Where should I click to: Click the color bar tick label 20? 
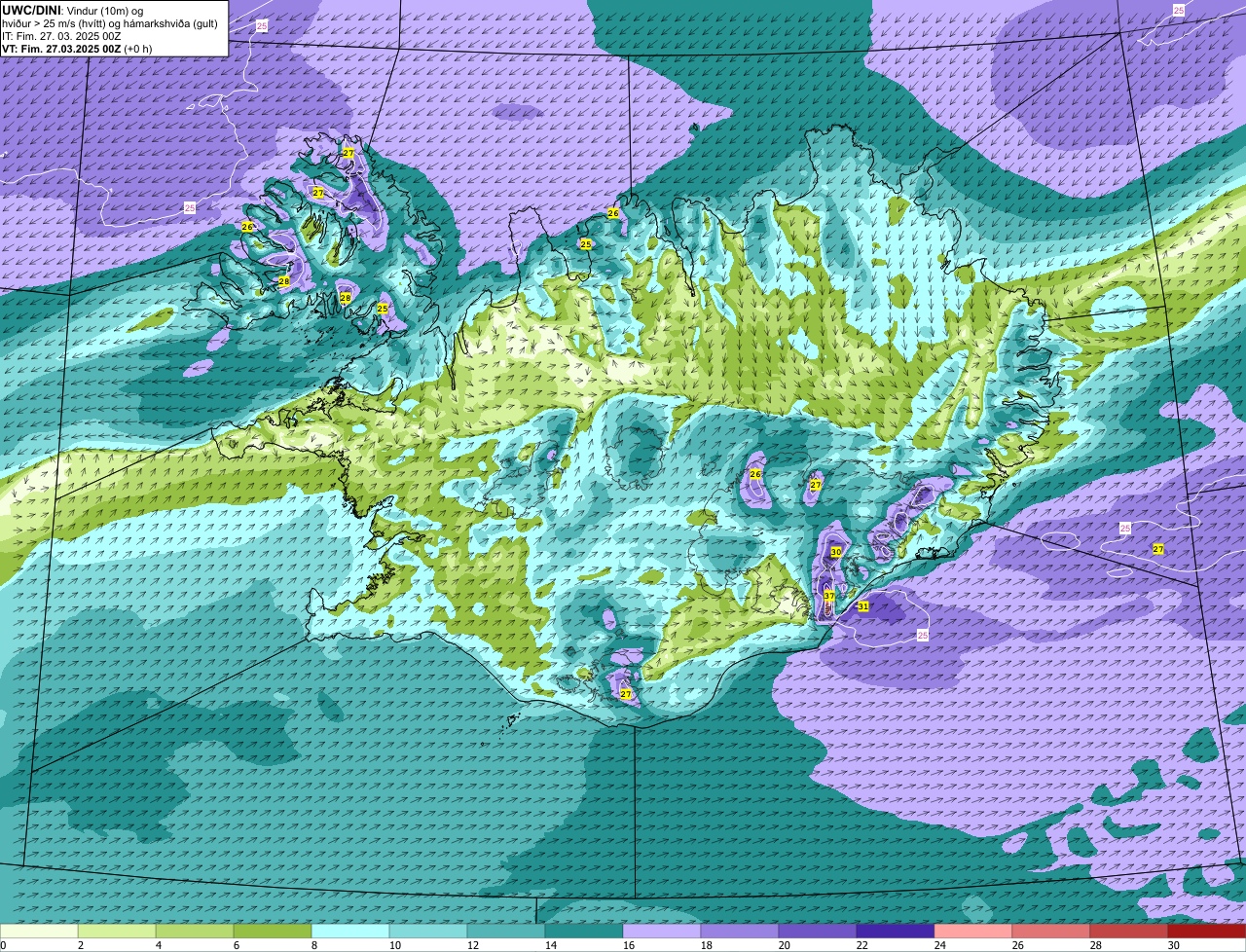tap(785, 945)
